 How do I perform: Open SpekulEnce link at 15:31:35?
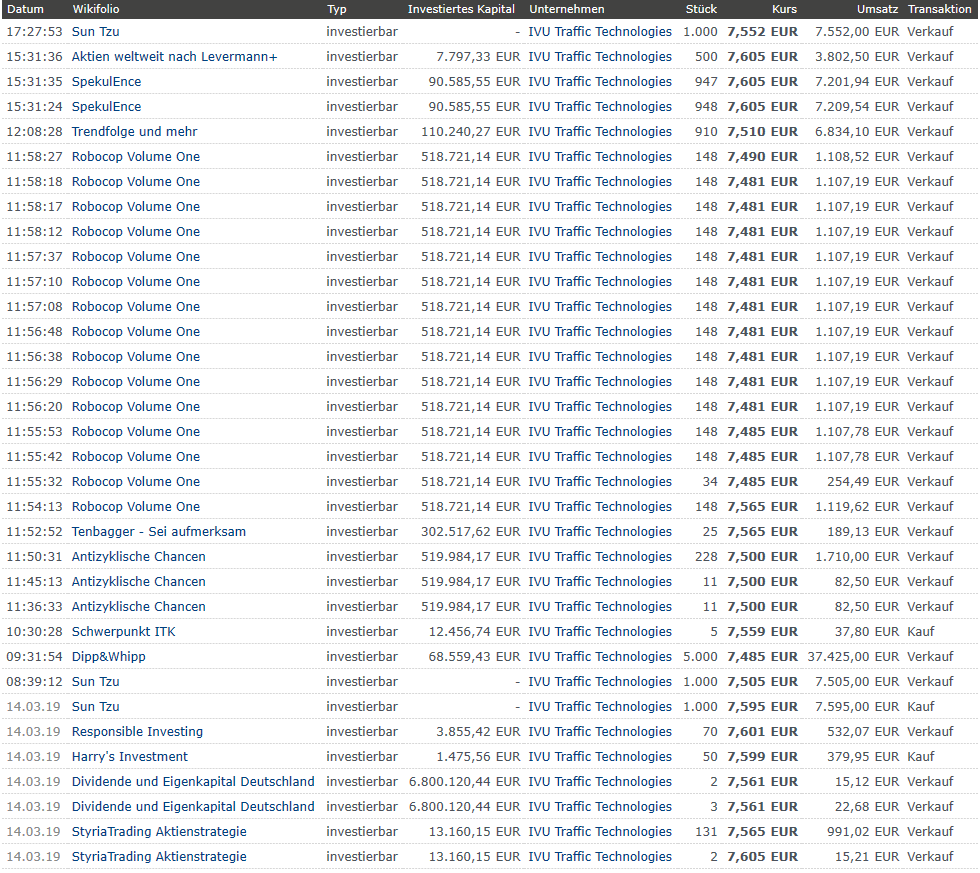coord(106,82)
